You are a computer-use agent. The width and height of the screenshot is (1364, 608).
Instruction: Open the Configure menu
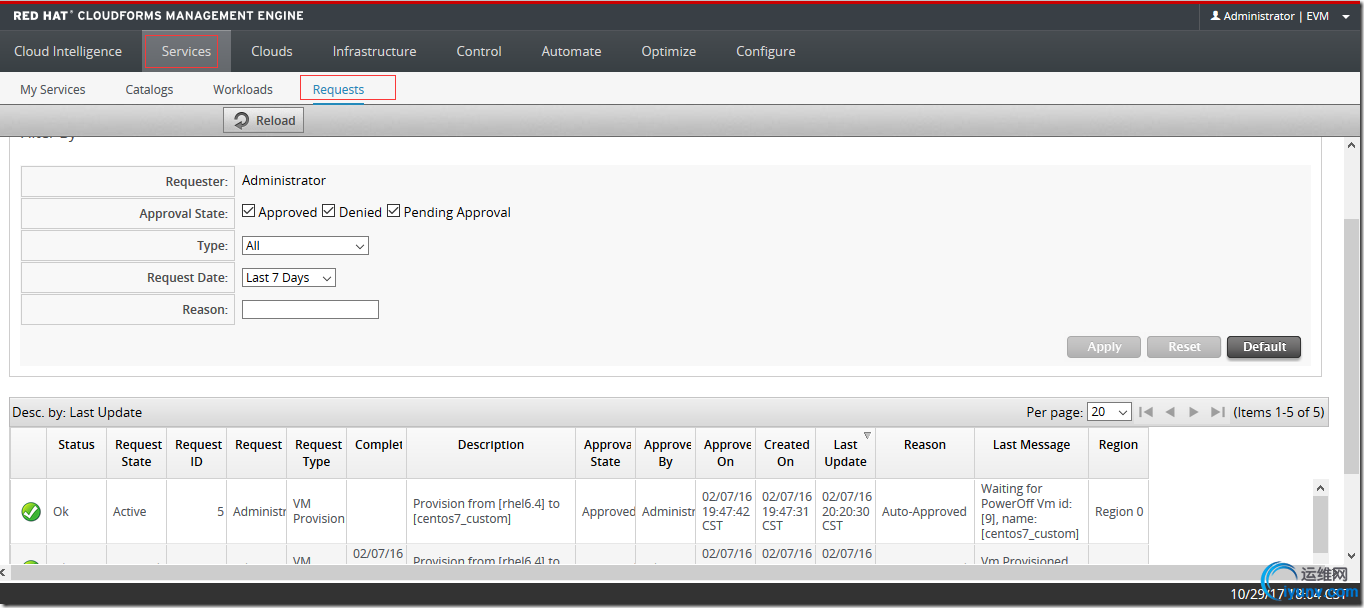pos(766,51)
